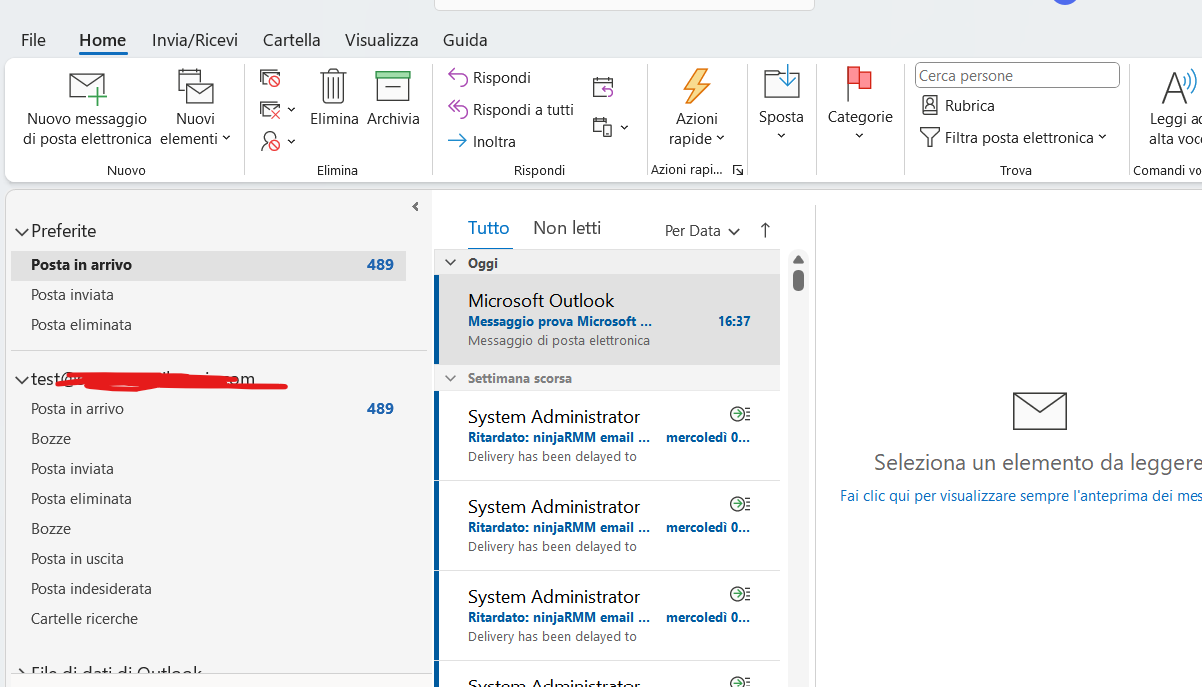The height and width of the screenshot is (687, 1202).
Task: Click the Ignora conversation icon
Action: (x=270, y=78)
